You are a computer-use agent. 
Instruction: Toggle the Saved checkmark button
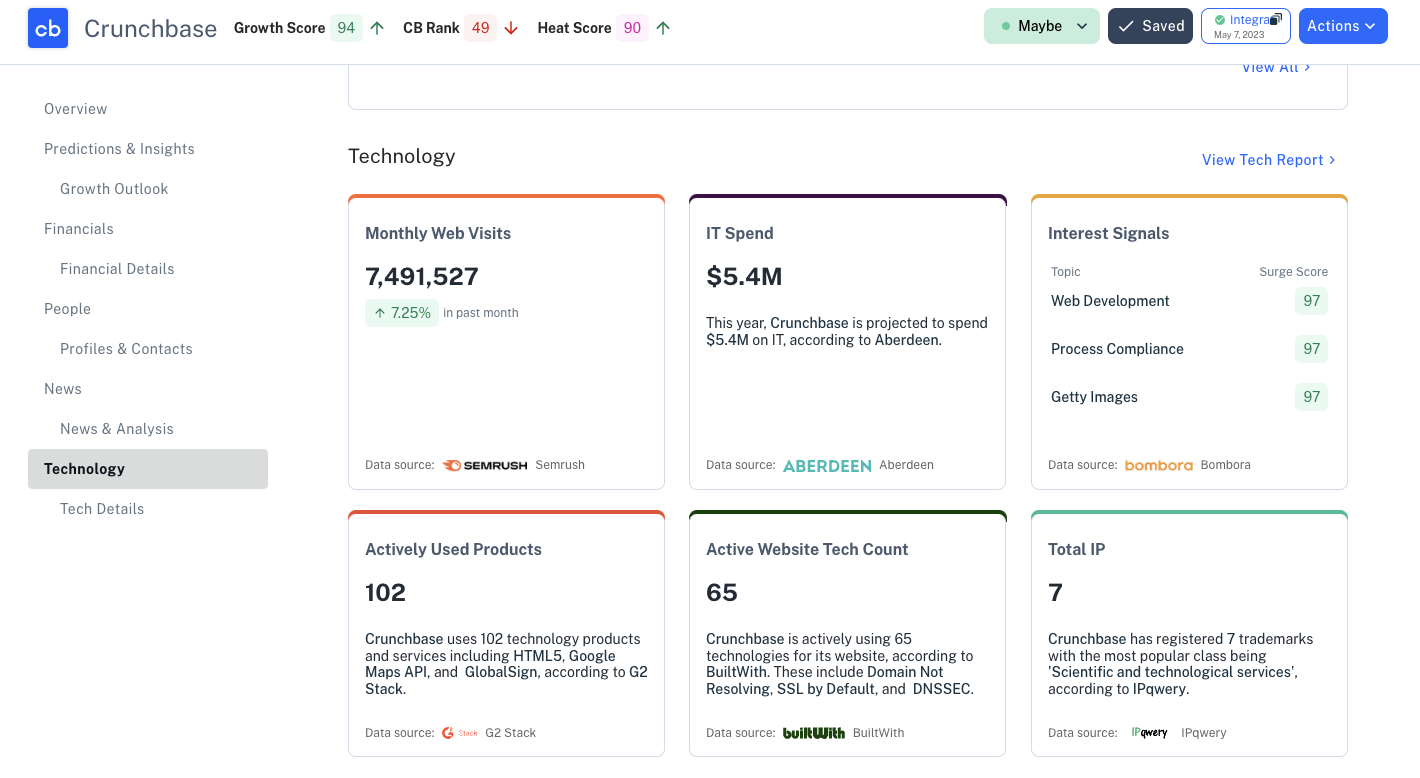pyautogui.click(x=1150, y=26)
